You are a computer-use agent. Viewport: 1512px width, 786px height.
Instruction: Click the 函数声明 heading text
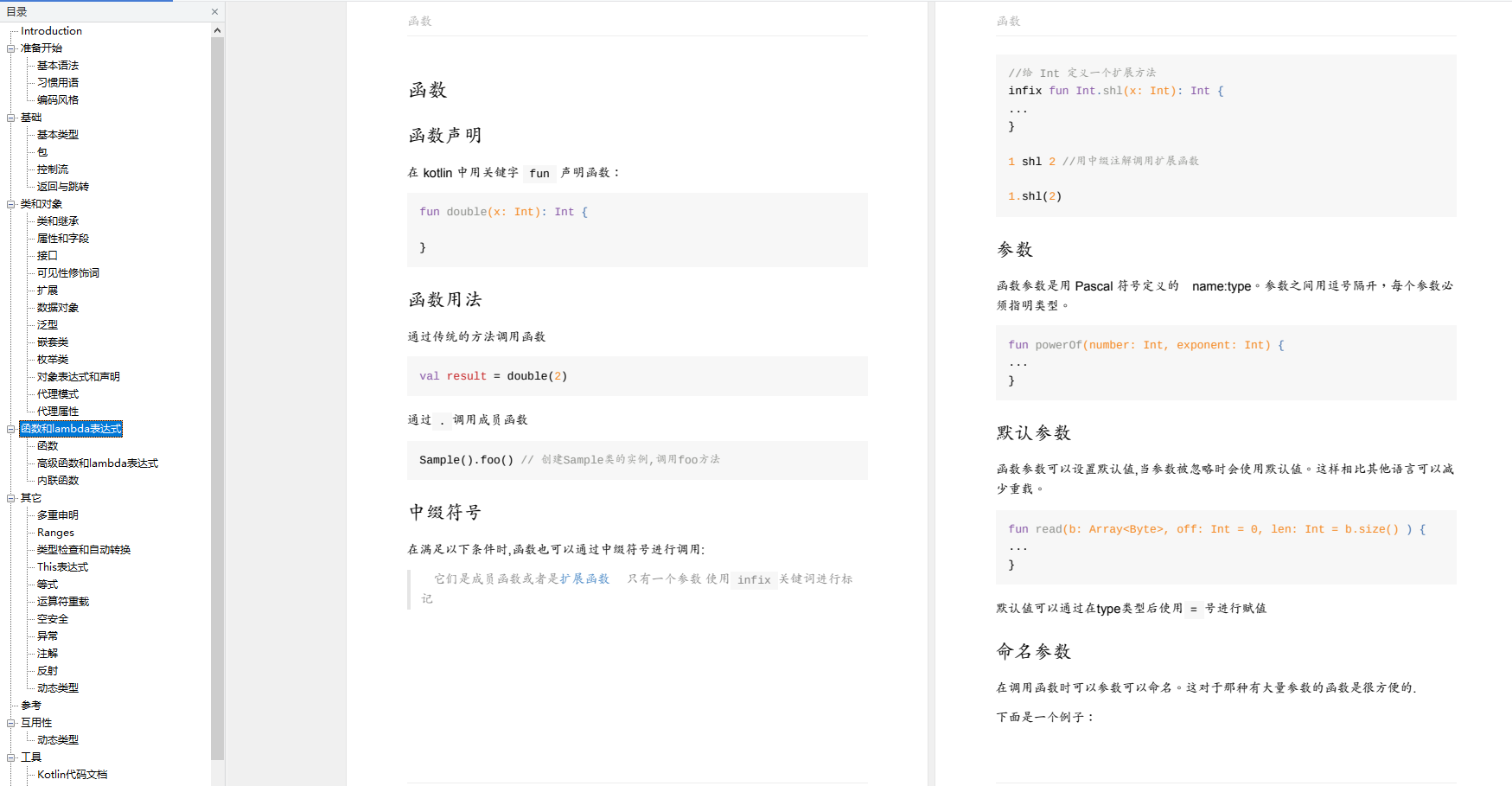coord(445,136)
